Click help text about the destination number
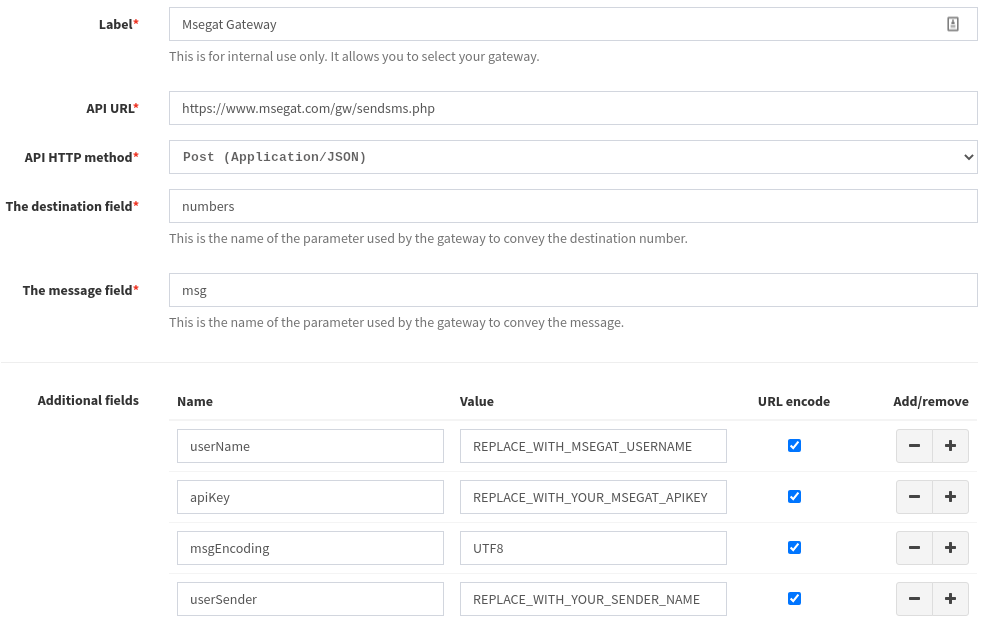Screen dimensions: 982x622 (428, 239)
